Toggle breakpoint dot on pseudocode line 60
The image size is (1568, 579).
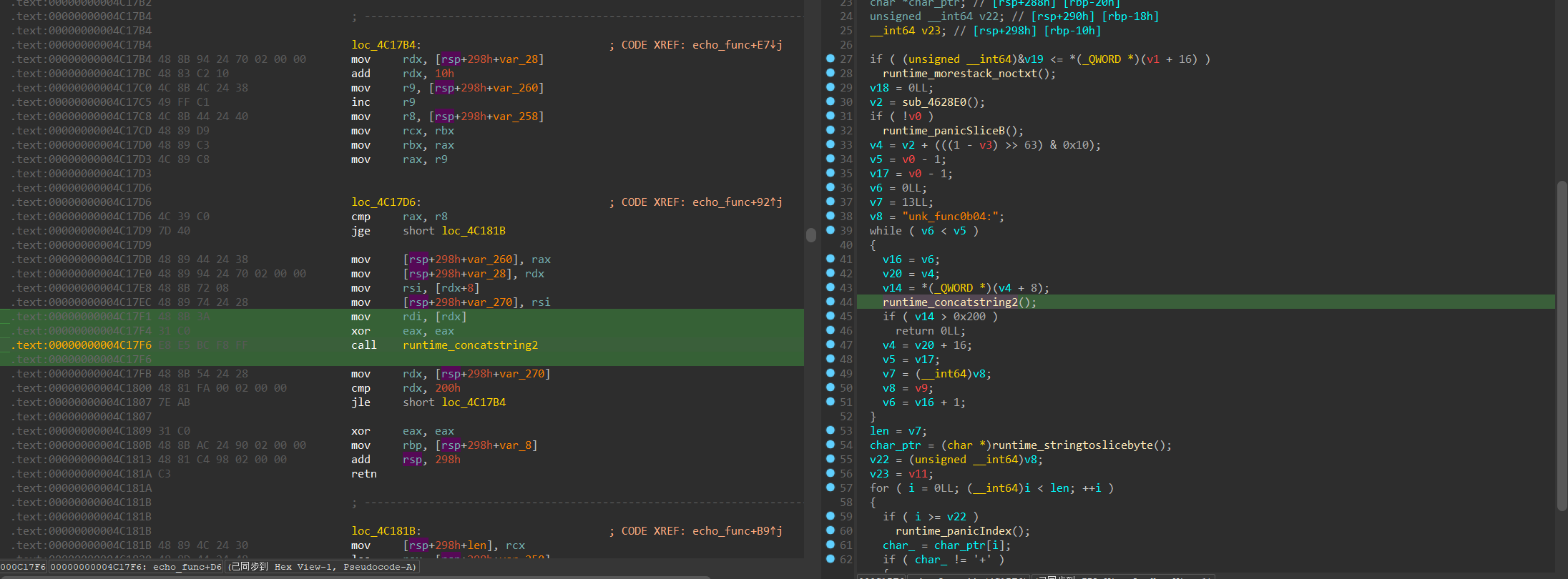point(830,530)
